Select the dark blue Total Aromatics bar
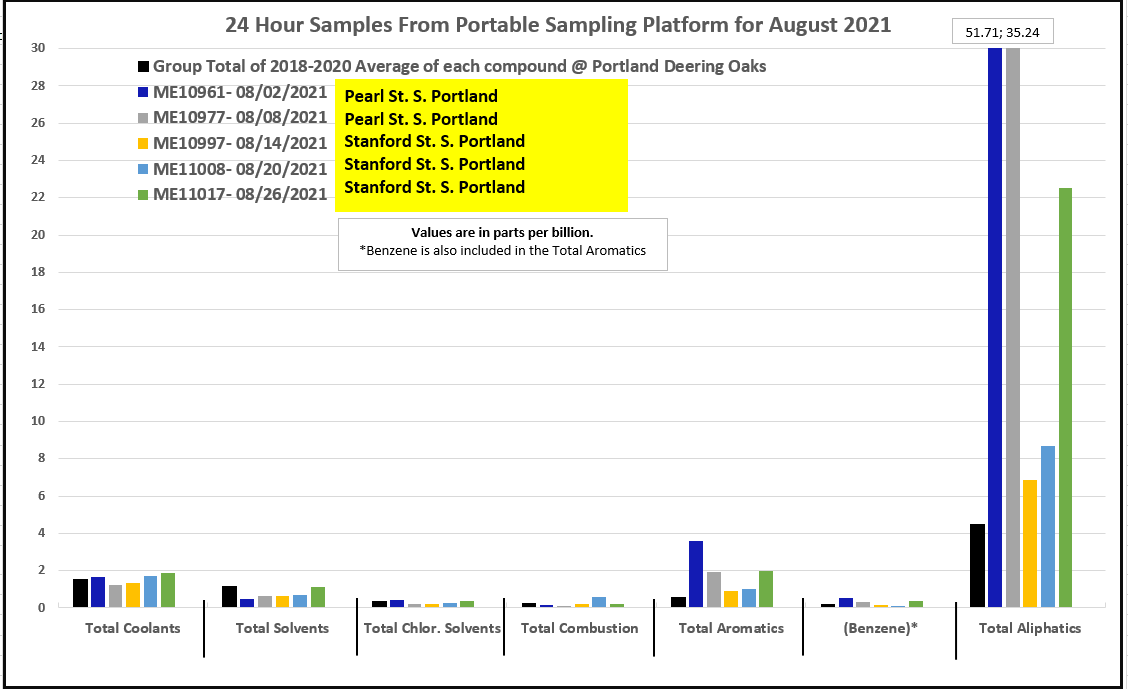1128x689 pixels. click(696, 573)
